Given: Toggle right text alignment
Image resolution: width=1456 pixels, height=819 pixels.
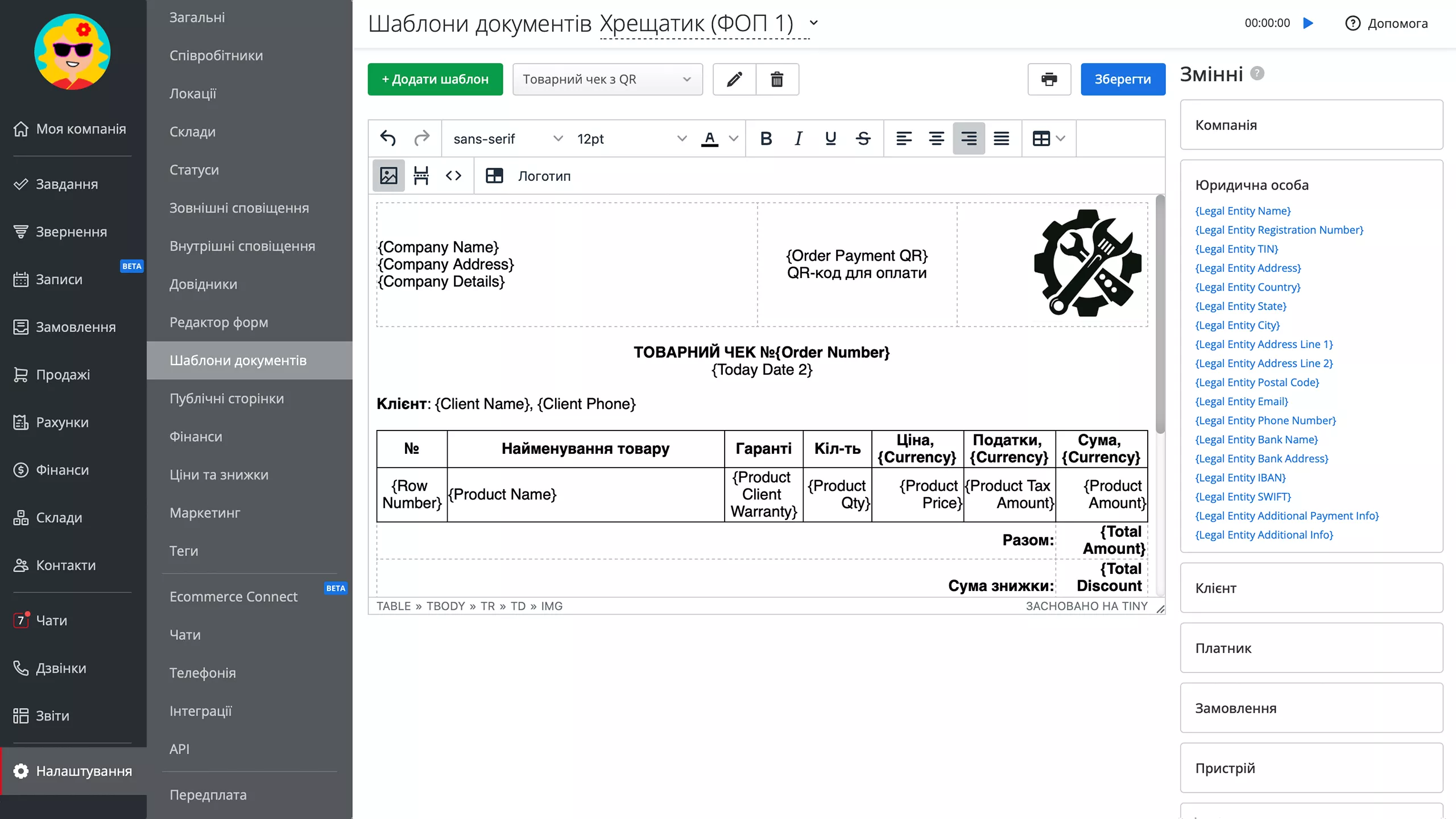Looking at the screenshot, I should tap(969, 138).
